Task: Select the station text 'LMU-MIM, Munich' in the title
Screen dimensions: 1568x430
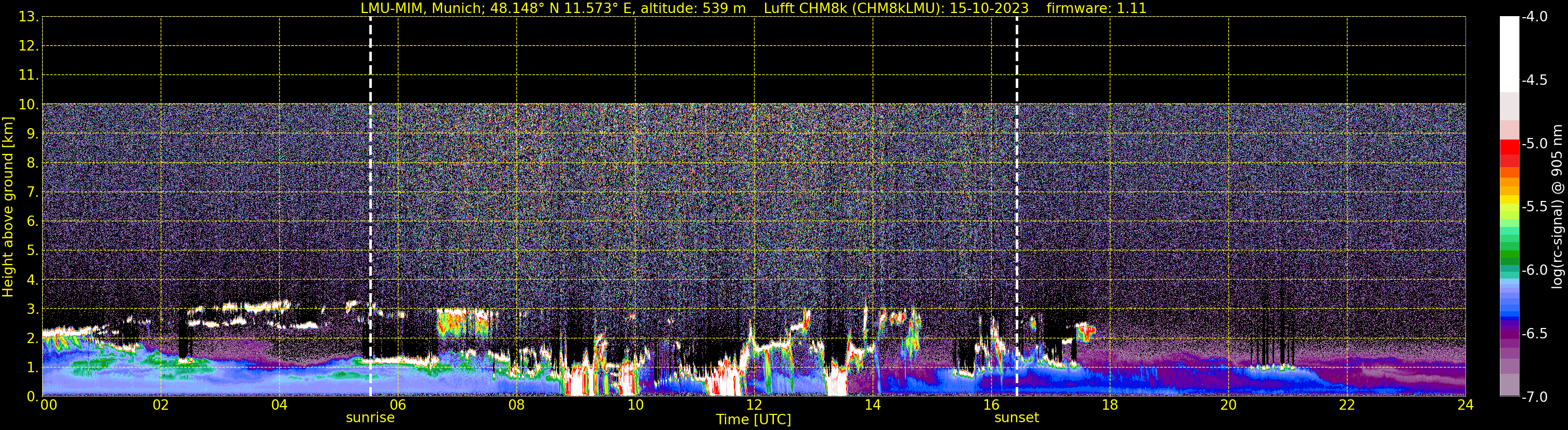Action: 422,8
